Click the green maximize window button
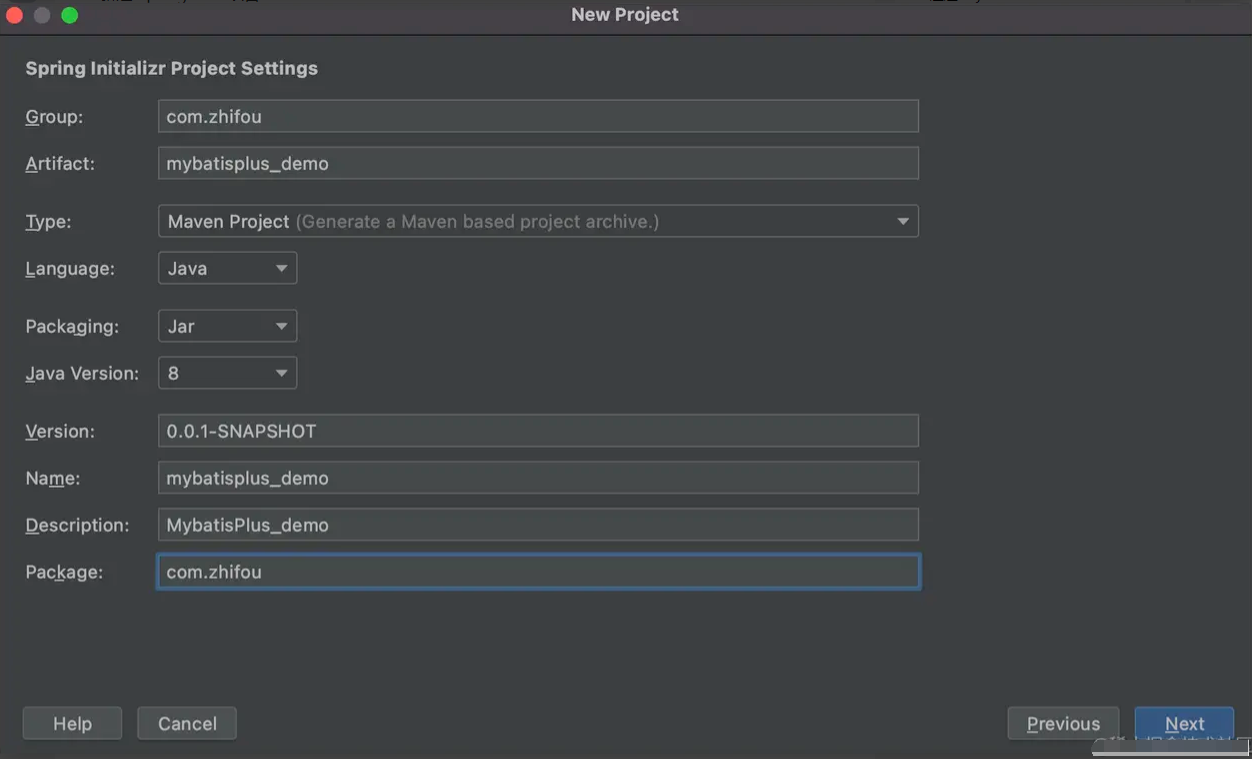 click(x=69, y=15)
